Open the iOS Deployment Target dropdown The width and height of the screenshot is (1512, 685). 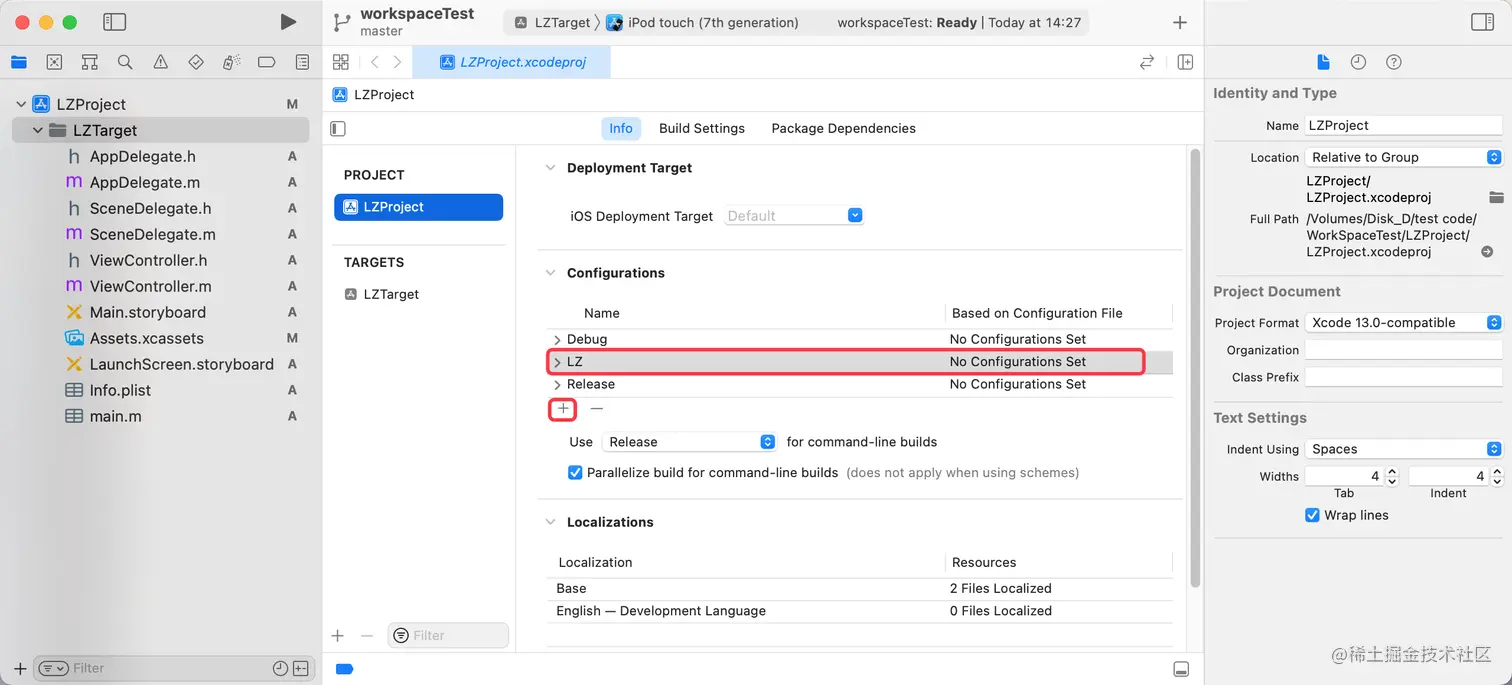(794, 216)
